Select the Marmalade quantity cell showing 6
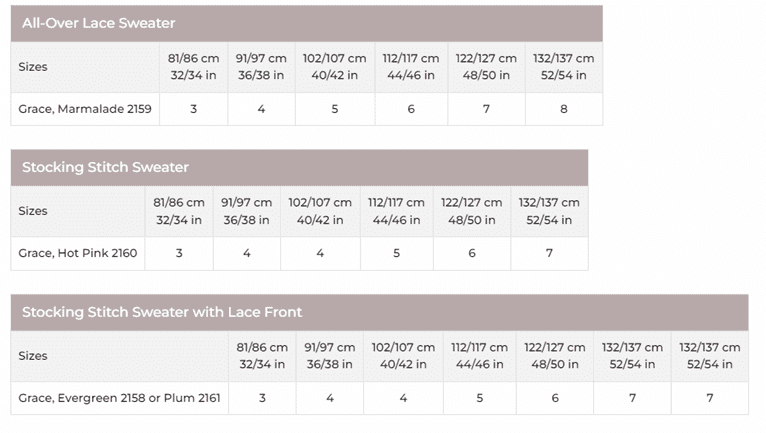Viewport: 766px width, 433px height. tap(411, 109)
